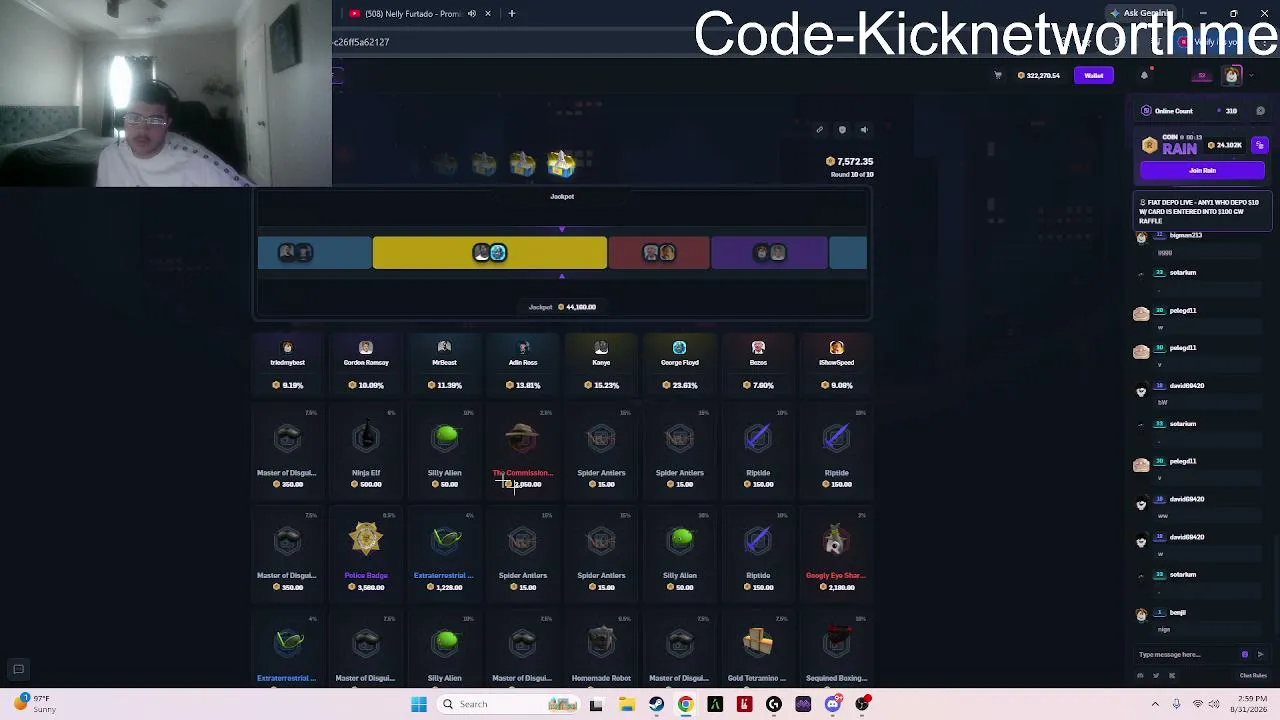
Task: Open the Windows Start menu
Action: tap(419, 704)
